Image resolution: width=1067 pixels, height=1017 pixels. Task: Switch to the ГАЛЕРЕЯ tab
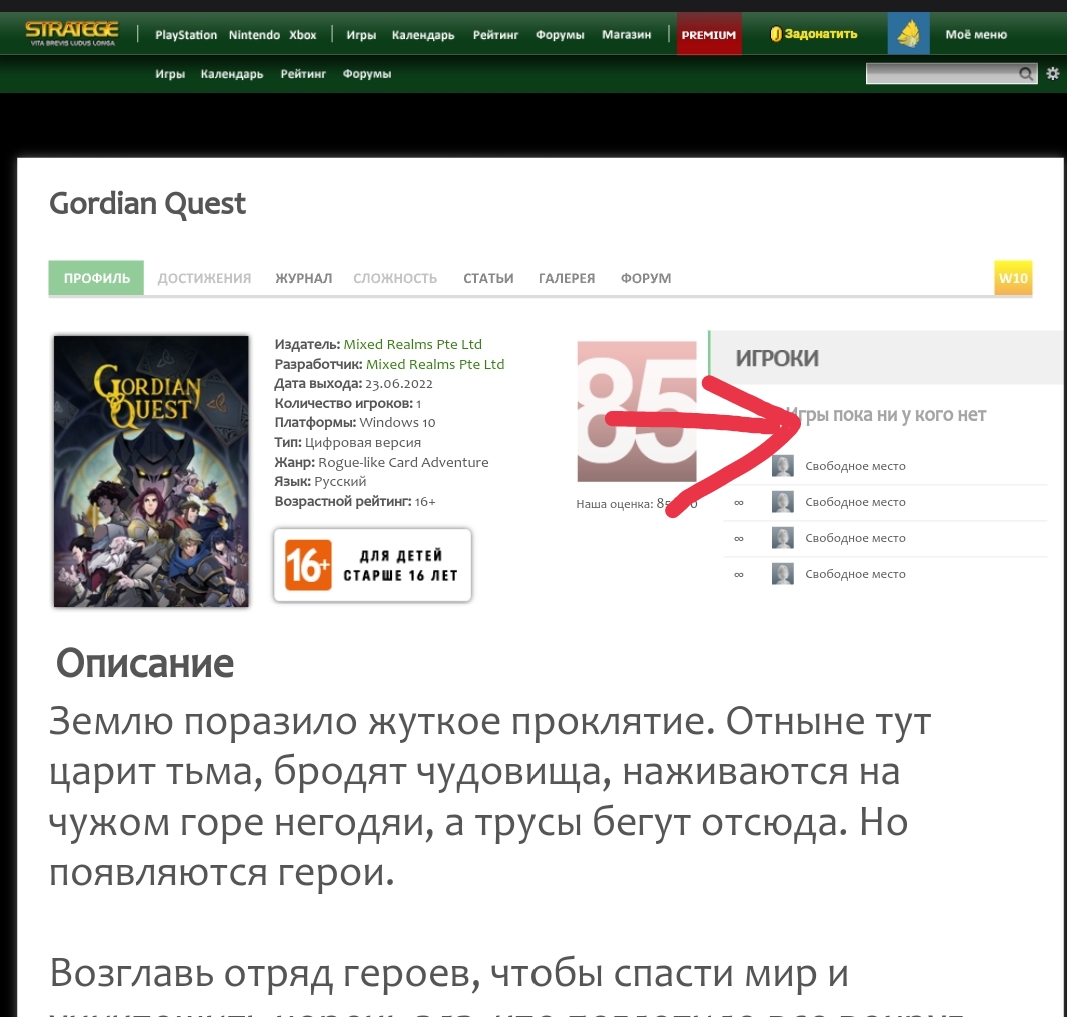(567, 278)
